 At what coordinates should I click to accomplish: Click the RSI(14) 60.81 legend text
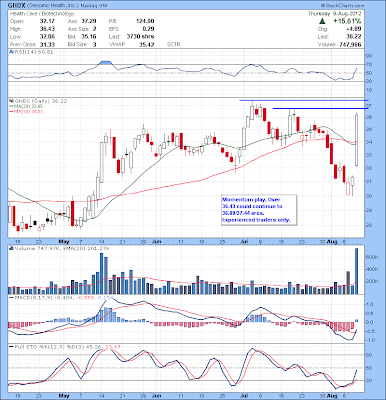[33, 52]
